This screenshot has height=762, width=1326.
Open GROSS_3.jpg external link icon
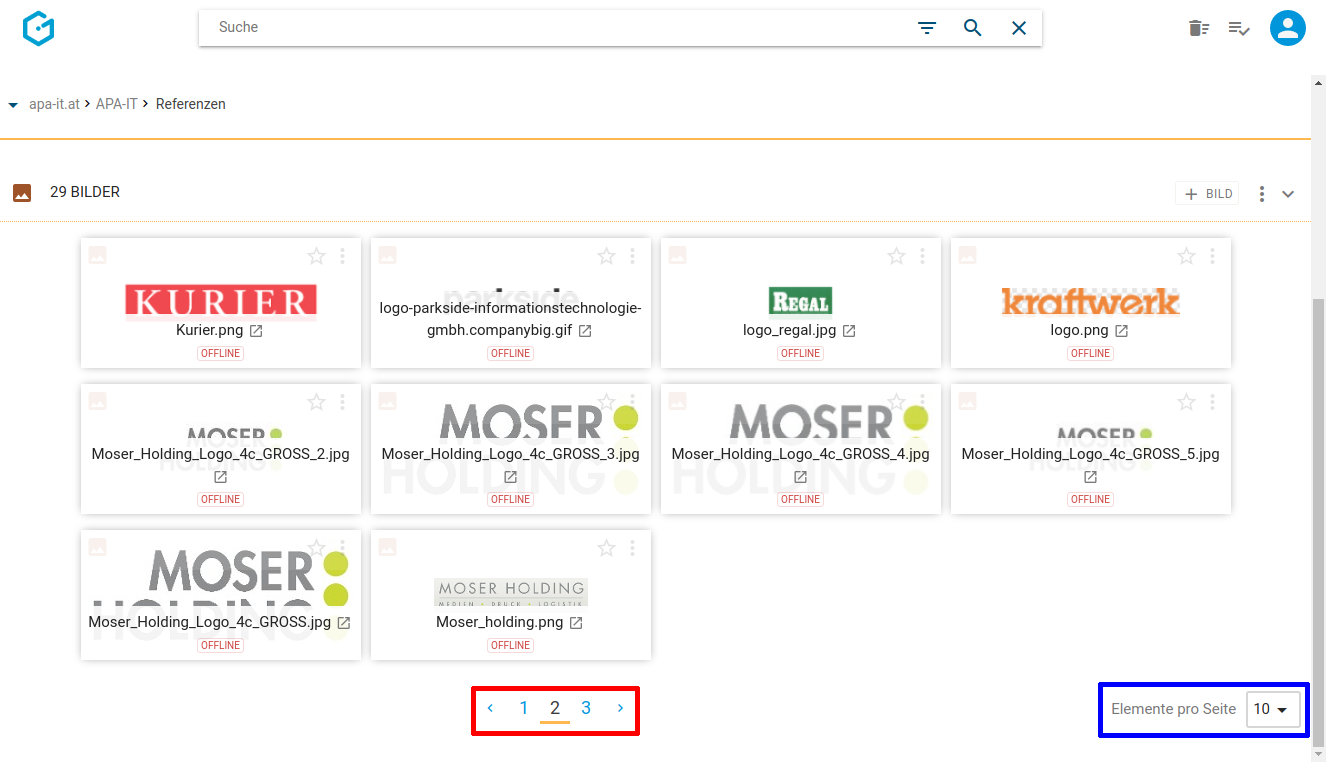point(511,477)
